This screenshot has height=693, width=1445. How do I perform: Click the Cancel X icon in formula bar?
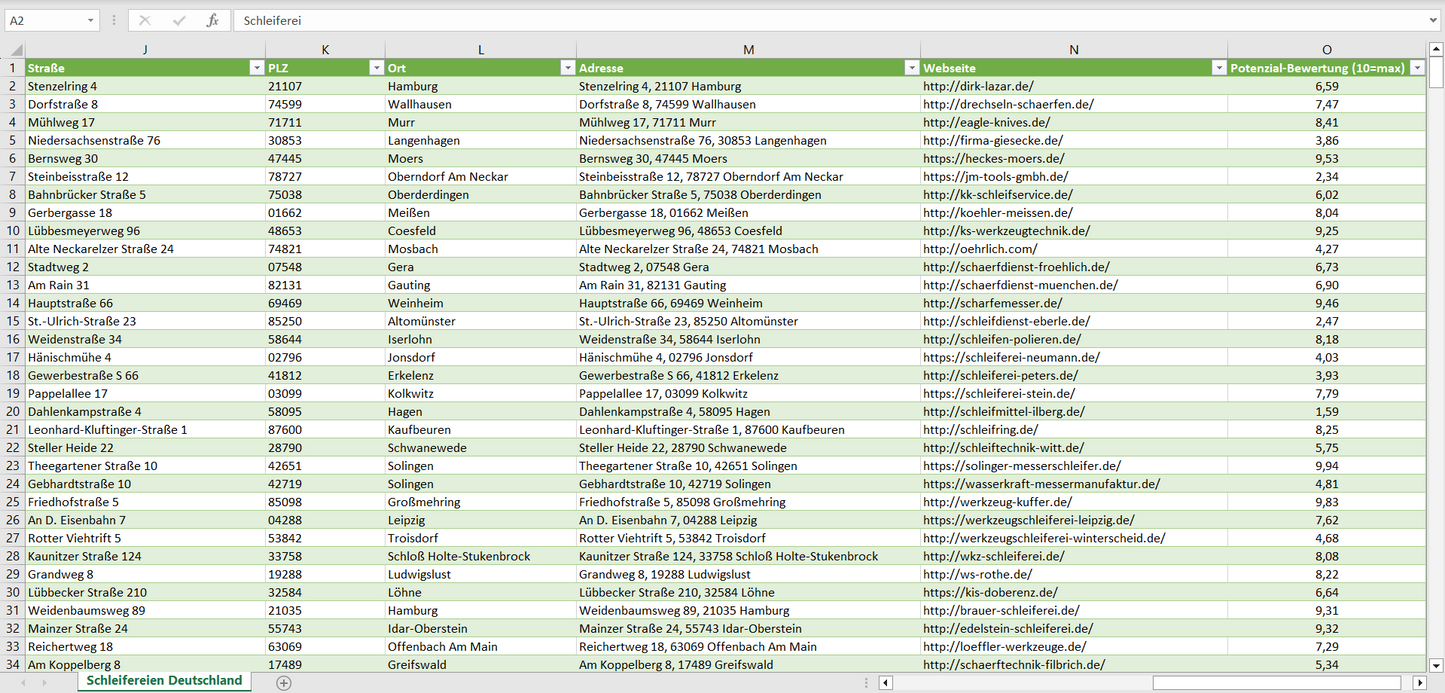coord(145,20)
